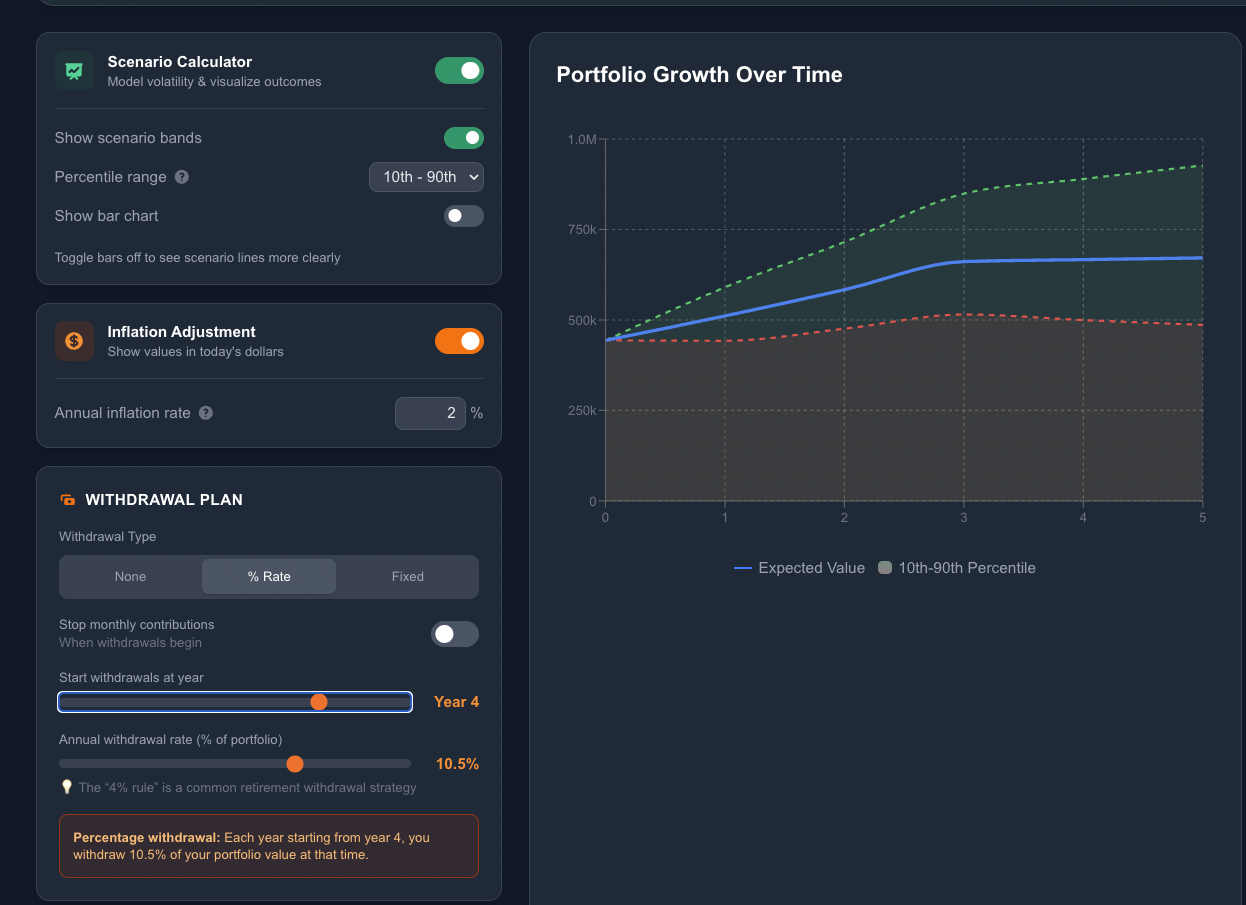Viewport: 1246px width, 905px height.
Task: Click the annual inflation rate input field
Action: coord(430,413)
